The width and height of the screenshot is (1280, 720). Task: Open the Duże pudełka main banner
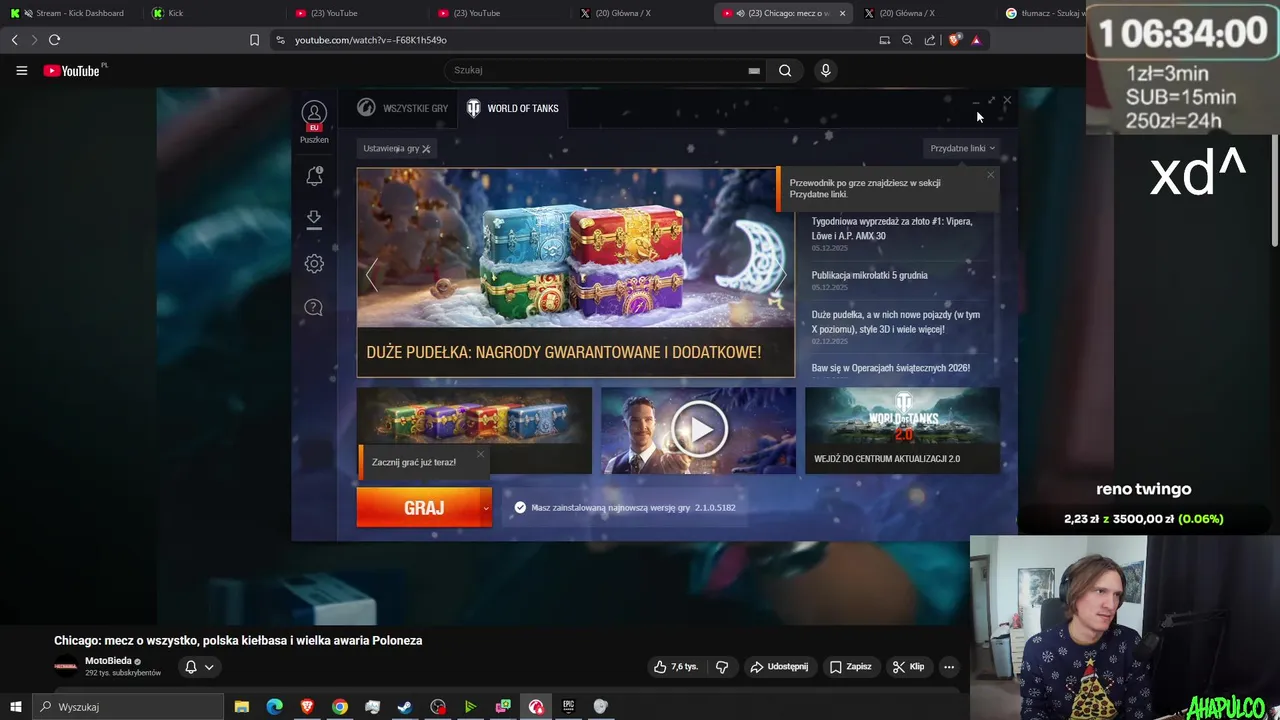575,272
